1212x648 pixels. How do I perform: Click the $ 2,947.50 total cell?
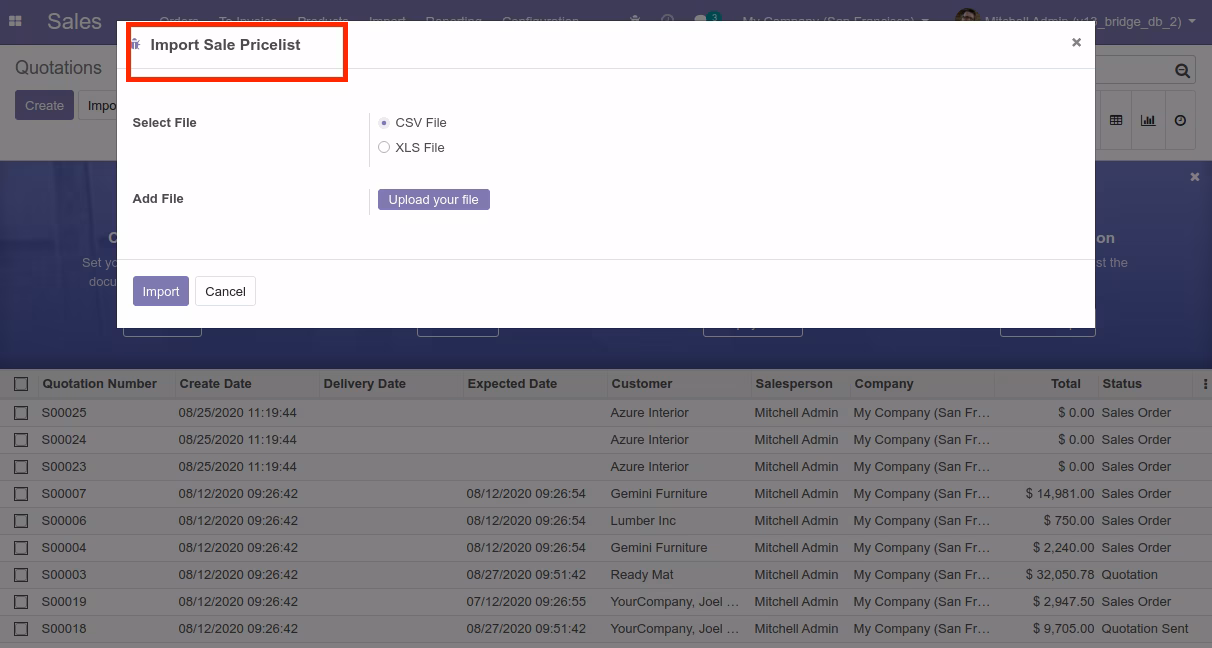(1064, 602)
